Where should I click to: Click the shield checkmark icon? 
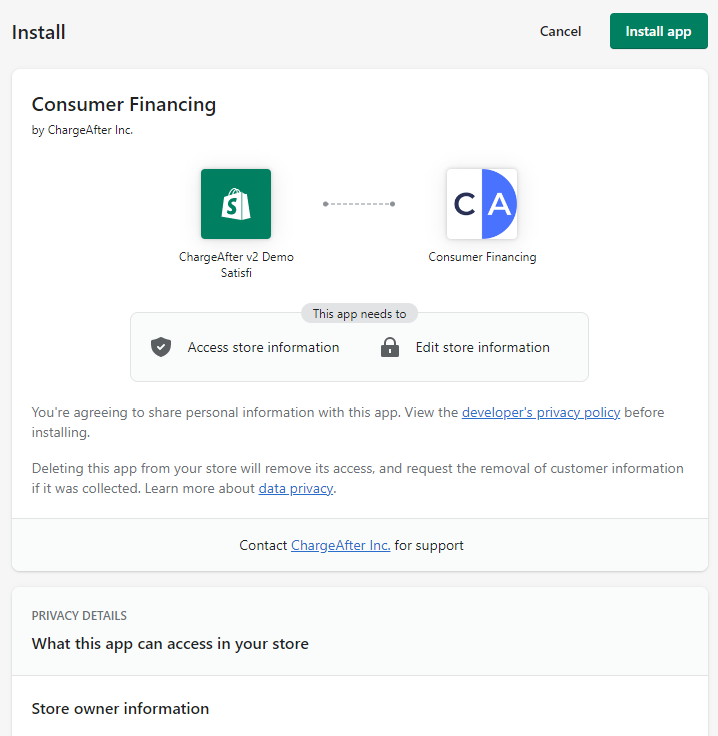coord(161,347)
